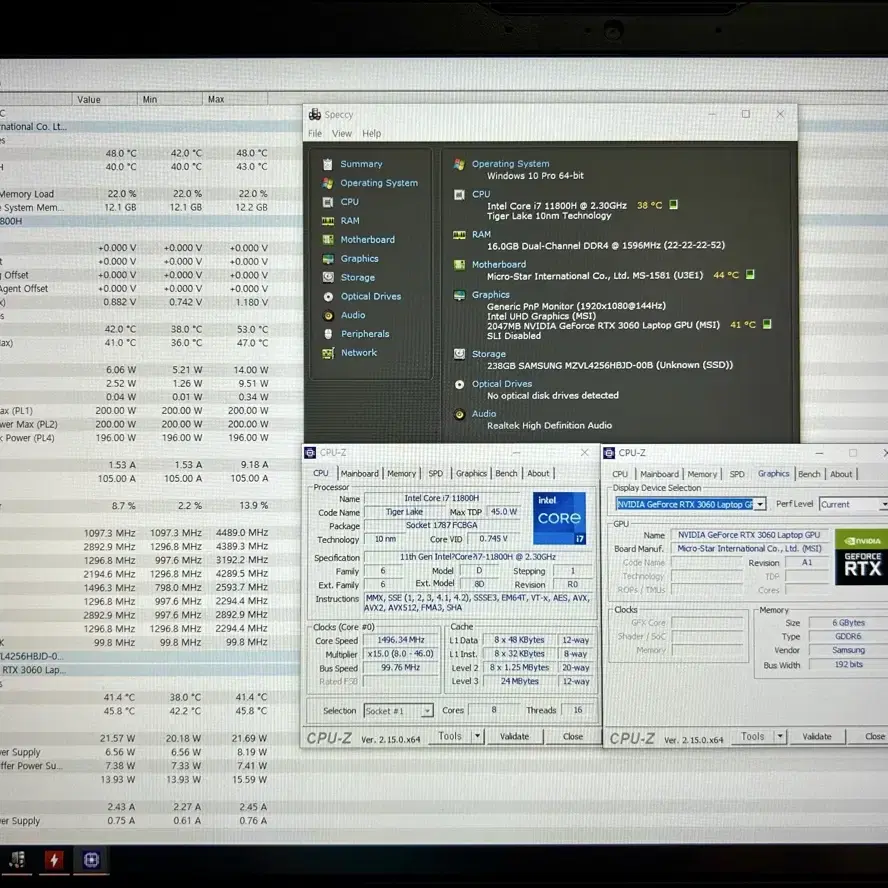
Task: Click the Max column header in sensor window
Action: [234, 99]
